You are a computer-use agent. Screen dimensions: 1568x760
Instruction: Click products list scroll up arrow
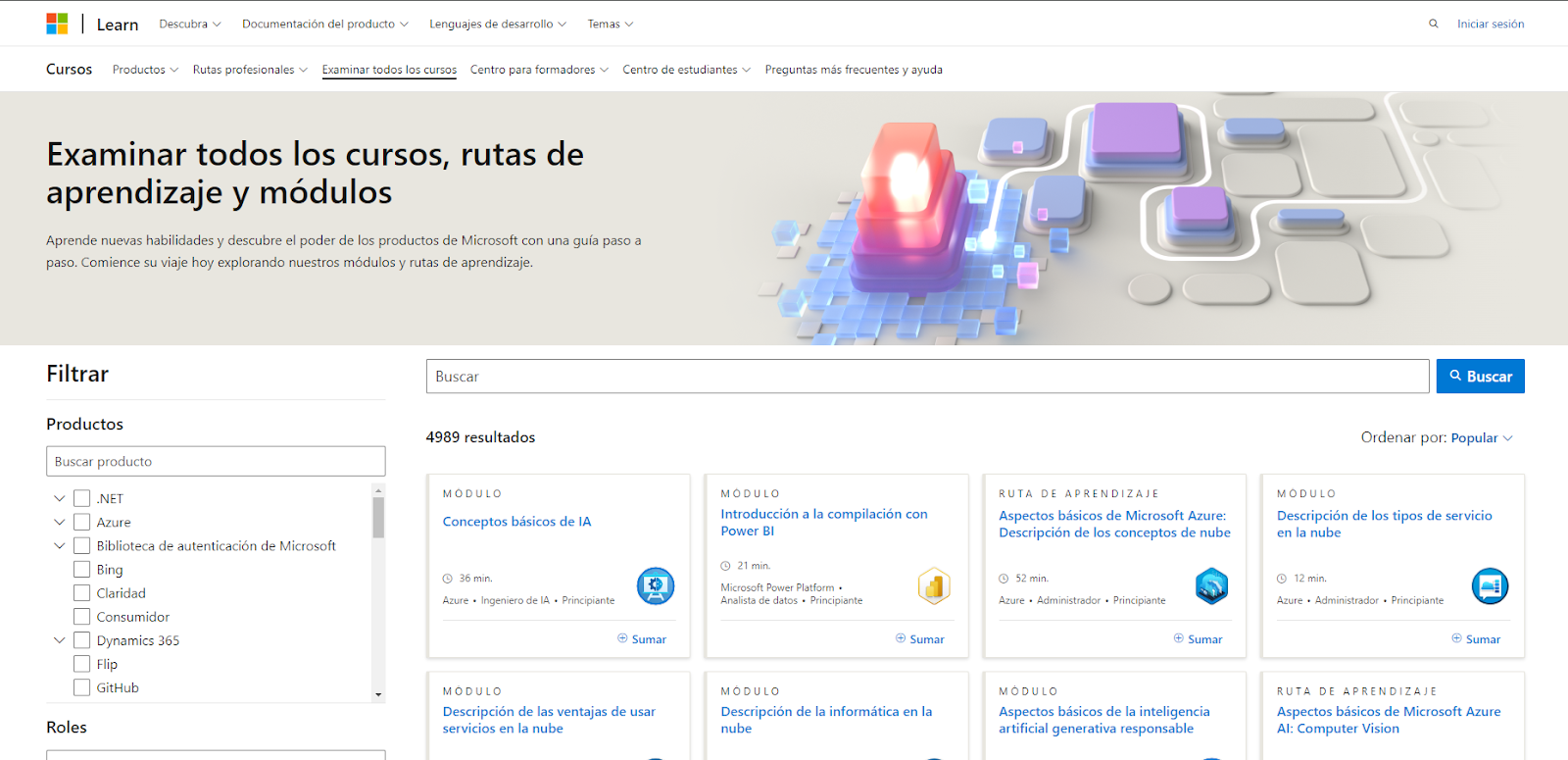point(378,488)
